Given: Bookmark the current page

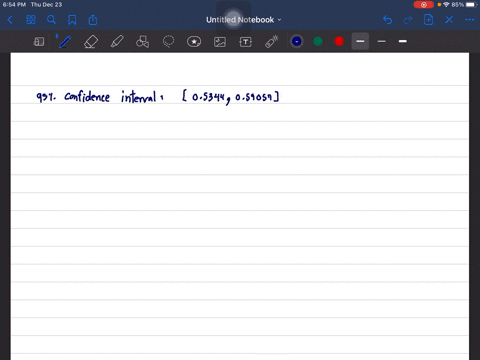Looking at the screenshot, I should click(72, 20).
